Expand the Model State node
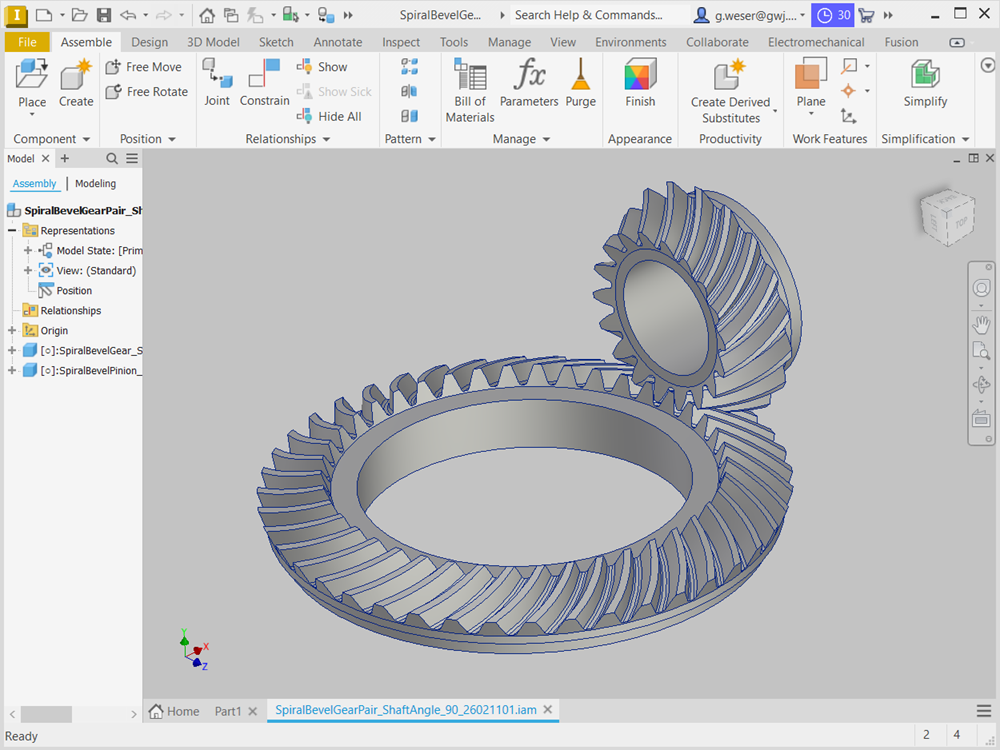Image resolution: width=1000 pixels, height=750 pixels. [28, 251]
